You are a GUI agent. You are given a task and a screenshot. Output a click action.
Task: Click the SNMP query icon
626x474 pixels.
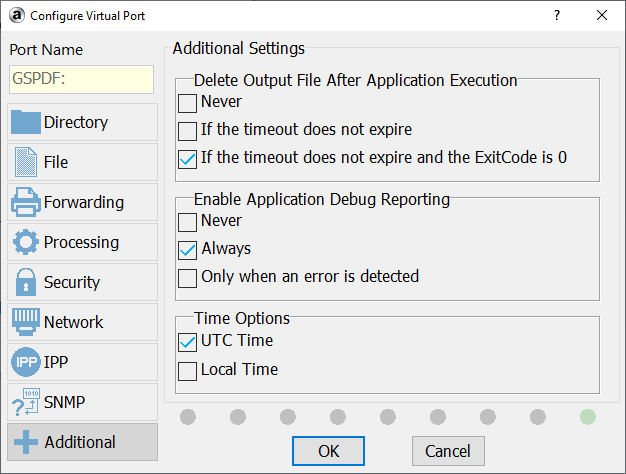pos(26,402)
